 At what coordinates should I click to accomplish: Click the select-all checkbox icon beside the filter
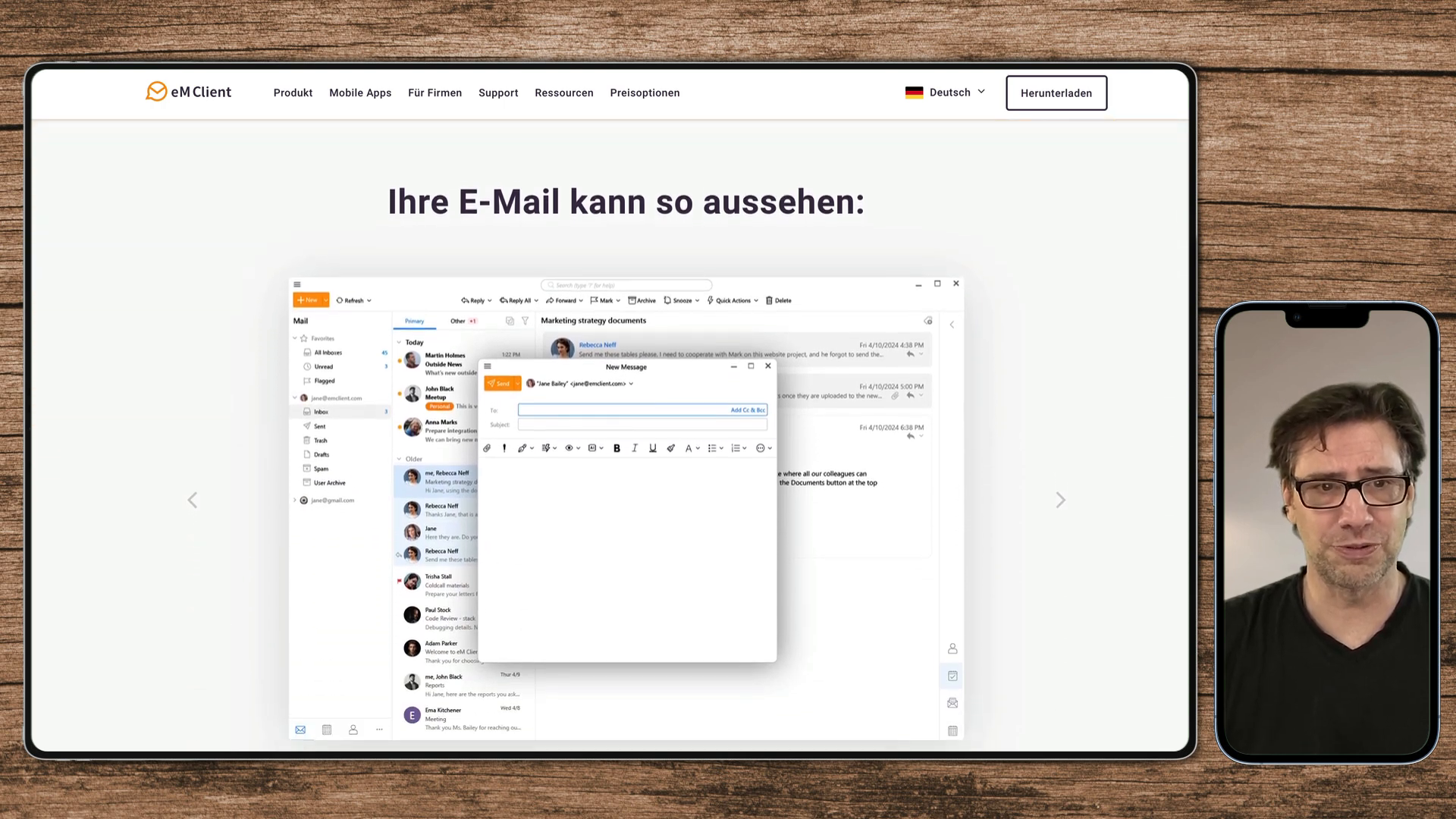[x=510, y=321]
